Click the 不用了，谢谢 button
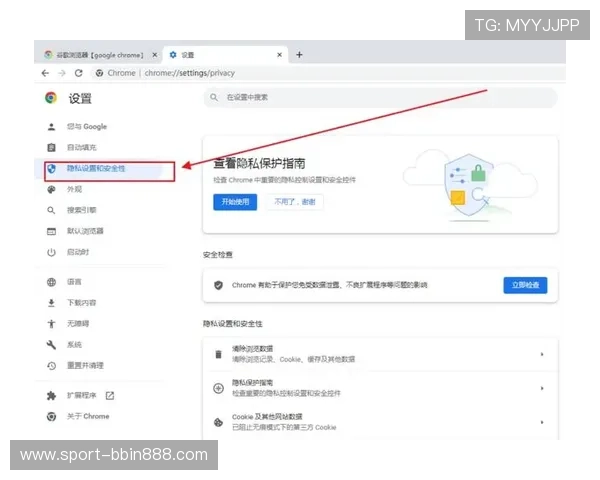Image resolution: width=600 pixels, height=480 pixels. (295, 202)
